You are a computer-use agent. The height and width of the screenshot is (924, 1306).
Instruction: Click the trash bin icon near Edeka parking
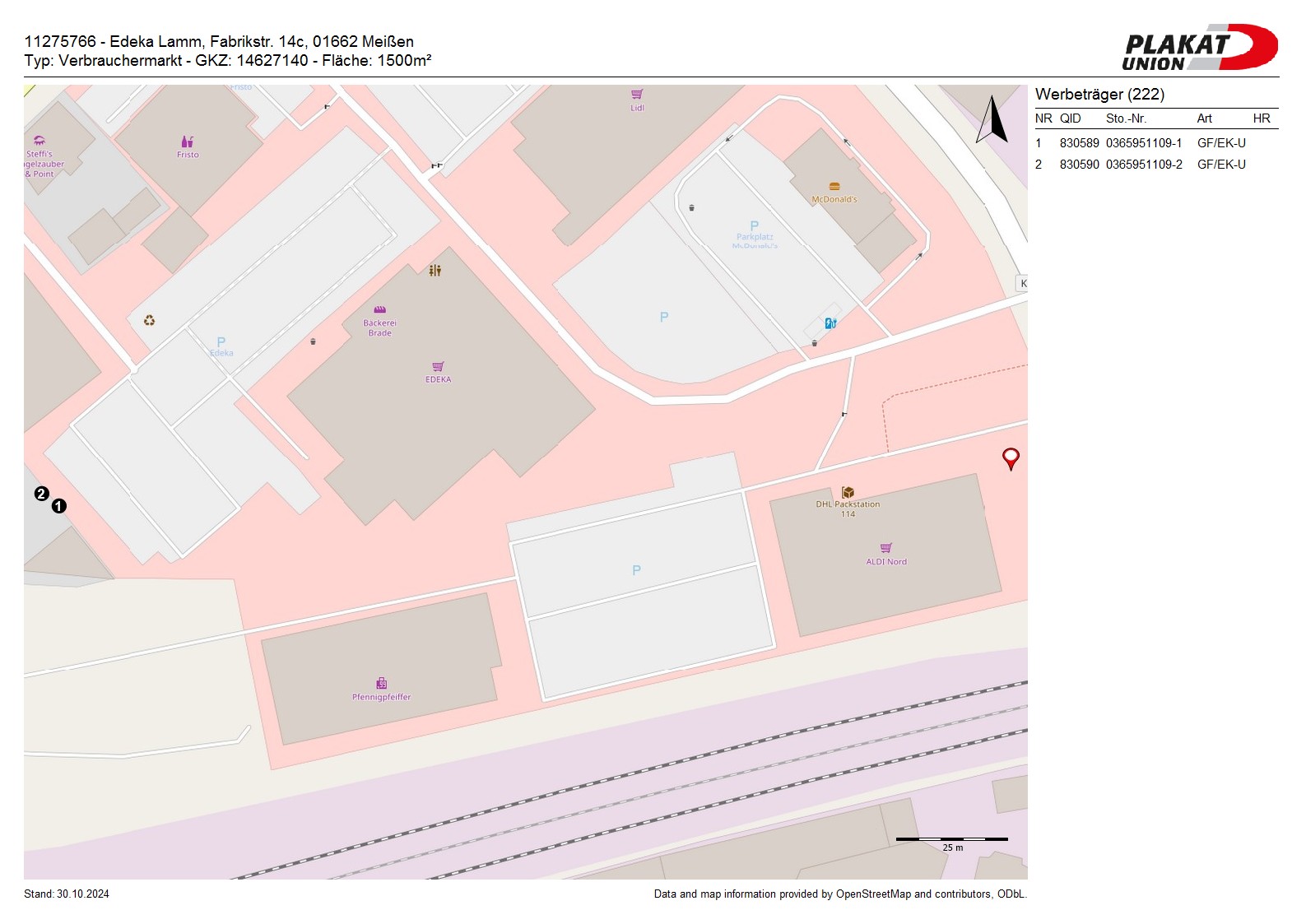tap(313, 341)
